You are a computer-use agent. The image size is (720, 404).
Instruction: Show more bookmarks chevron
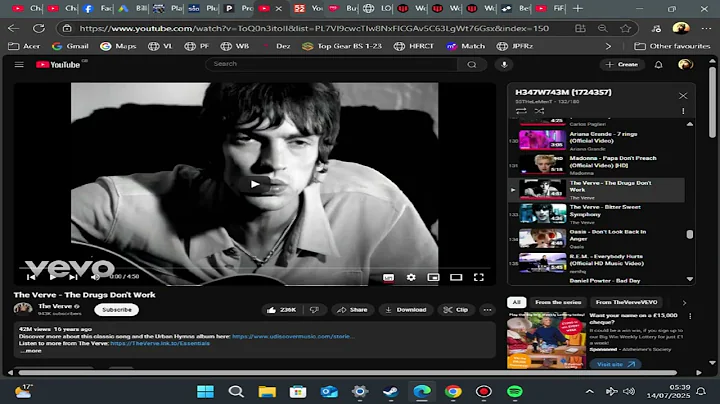tap(608, 46)
